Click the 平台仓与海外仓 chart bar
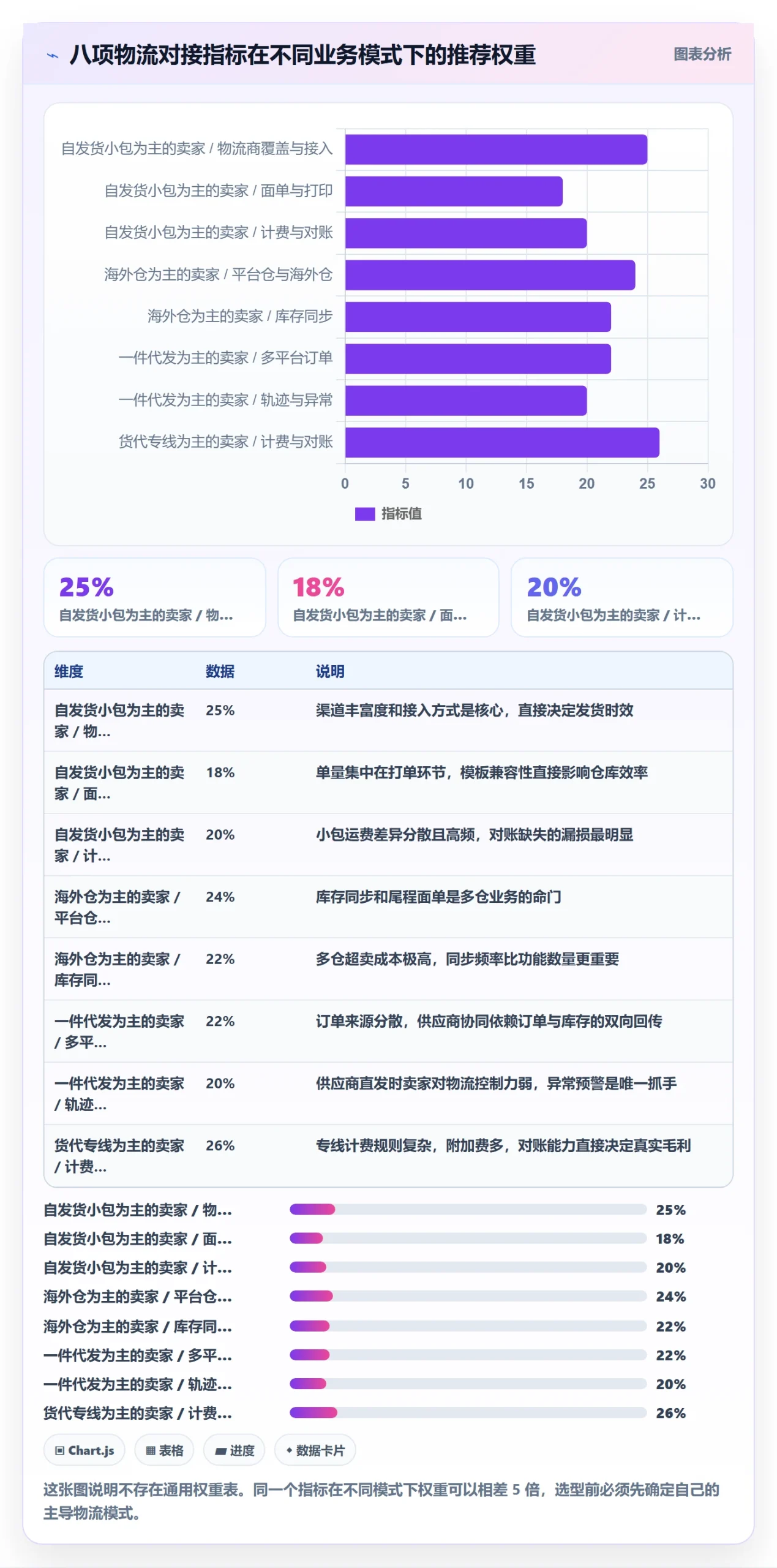 pyautogui.click(x=490, y=275)
